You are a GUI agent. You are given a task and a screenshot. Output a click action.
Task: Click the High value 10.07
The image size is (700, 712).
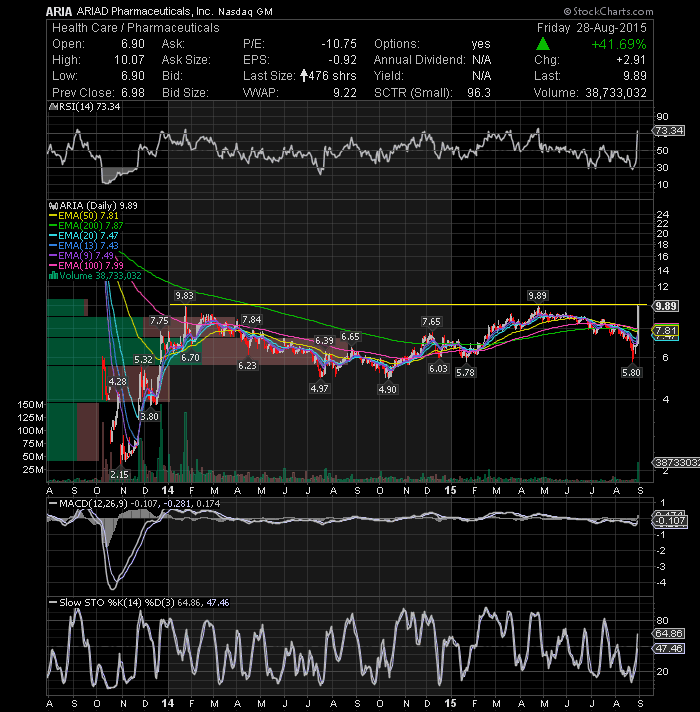click(x=129, y=60)
